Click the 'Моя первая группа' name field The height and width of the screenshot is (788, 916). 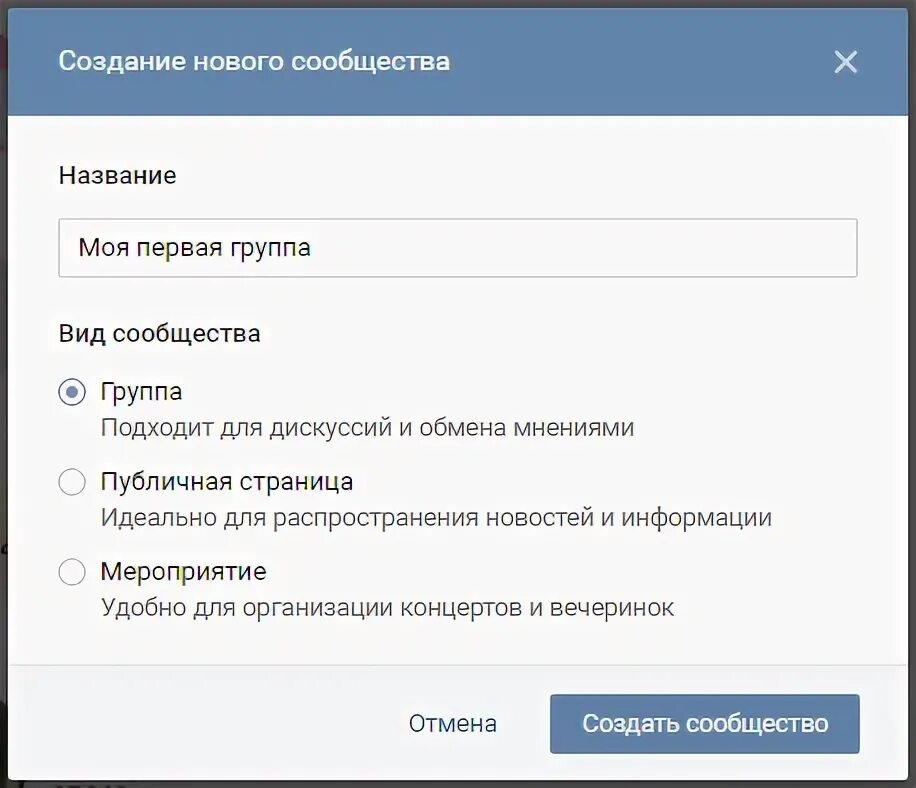(x=458, y=248)
